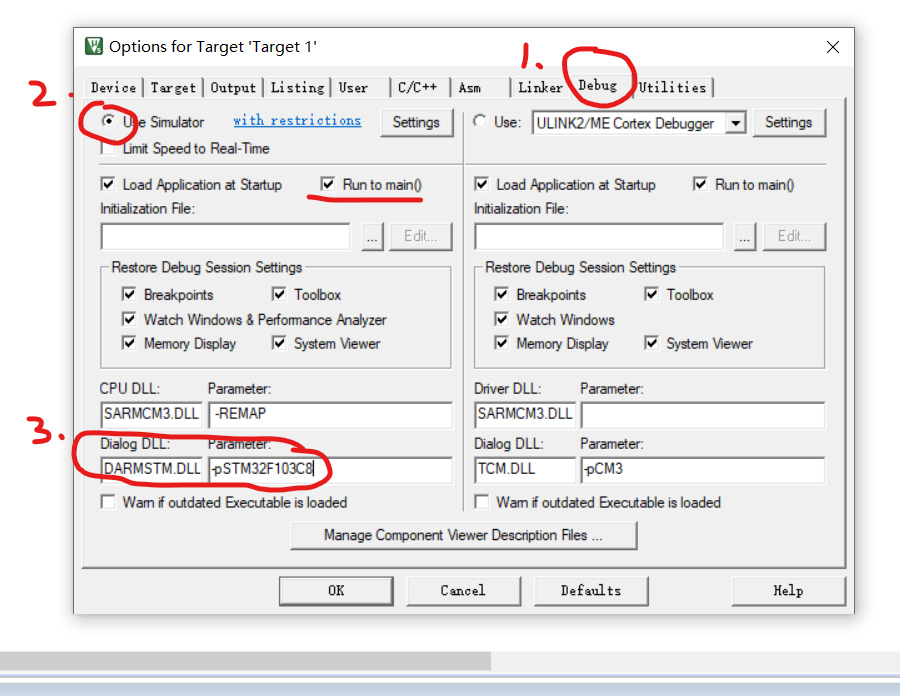Toggle debugger System Viewer checkbox
The width and height of the screenshot is (900, 696).
coord(651,343)
